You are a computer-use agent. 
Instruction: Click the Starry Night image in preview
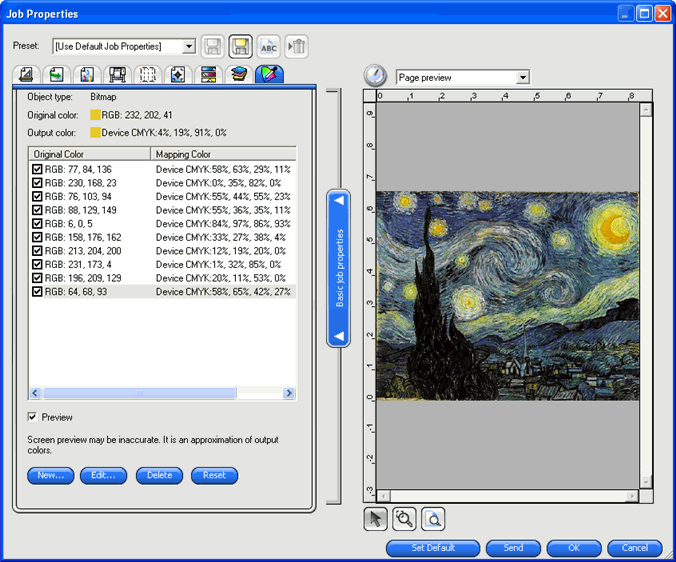pyautogui.click(x=507, y=296)
